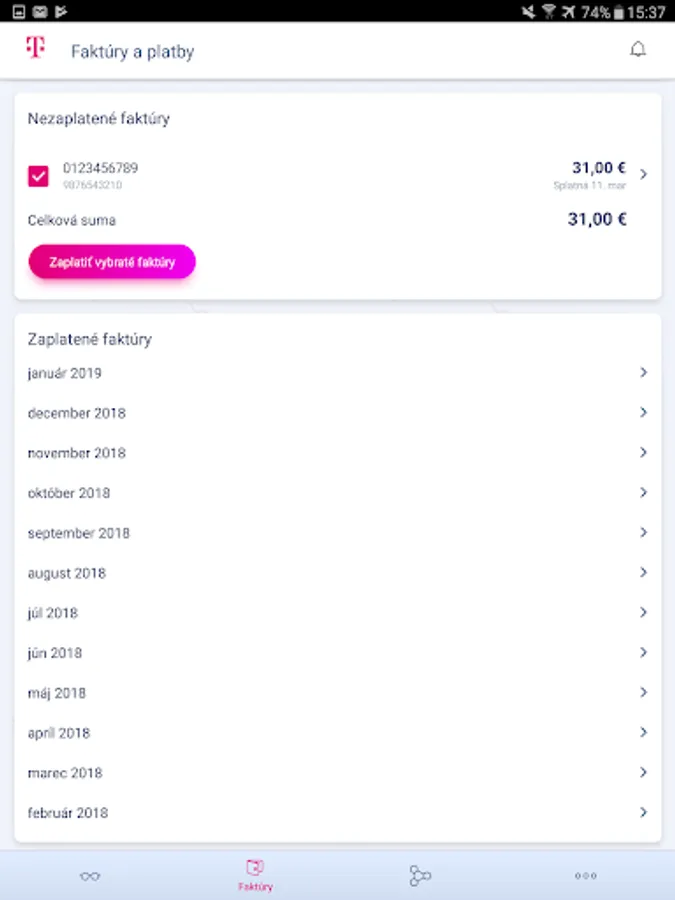Open the glasses overview tab icon

pyautogui.click(x=90, y=876)
